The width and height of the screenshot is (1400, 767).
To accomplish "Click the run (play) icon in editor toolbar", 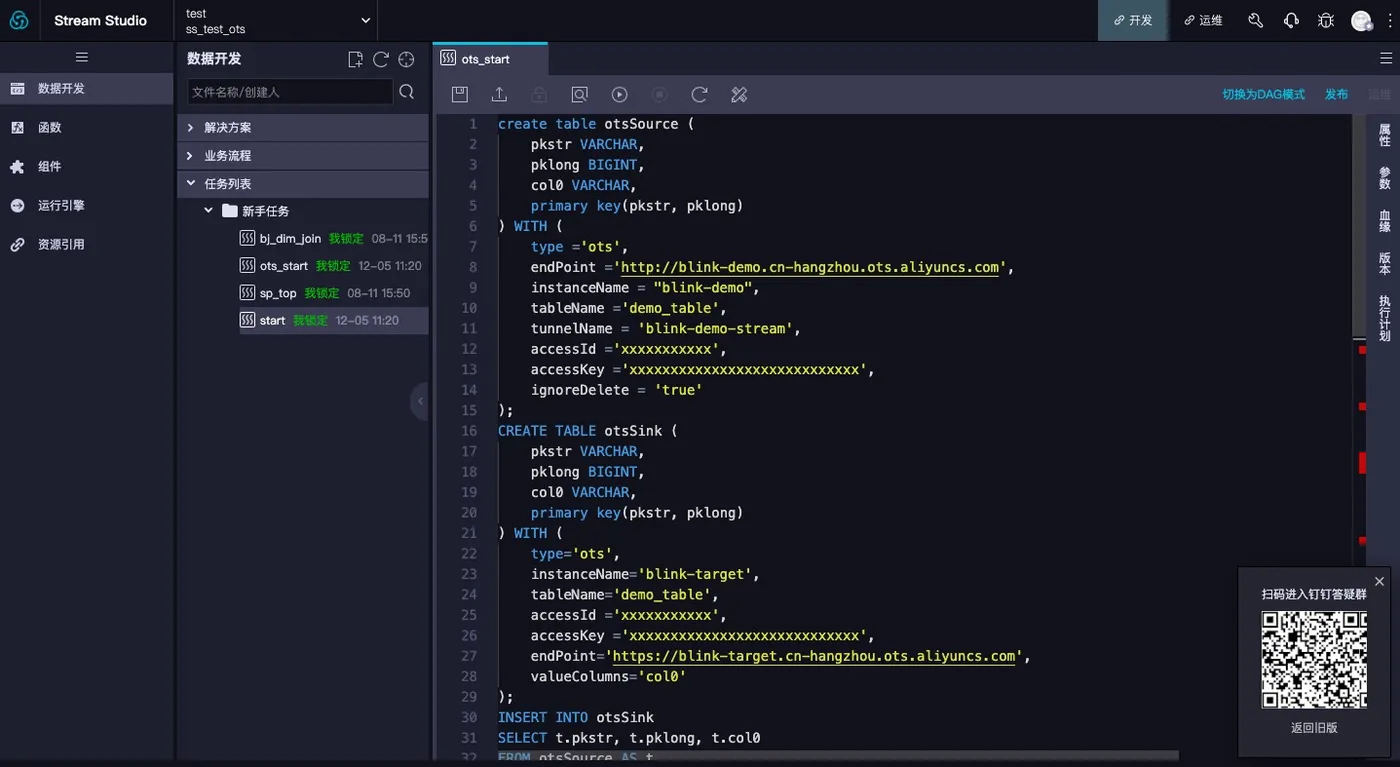I will point(620,94).
